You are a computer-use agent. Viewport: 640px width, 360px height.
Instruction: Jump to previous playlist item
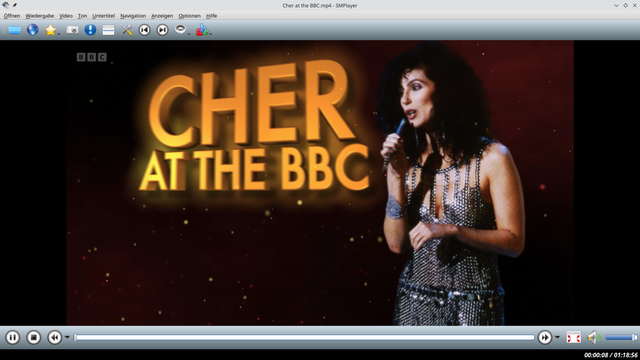144,30
